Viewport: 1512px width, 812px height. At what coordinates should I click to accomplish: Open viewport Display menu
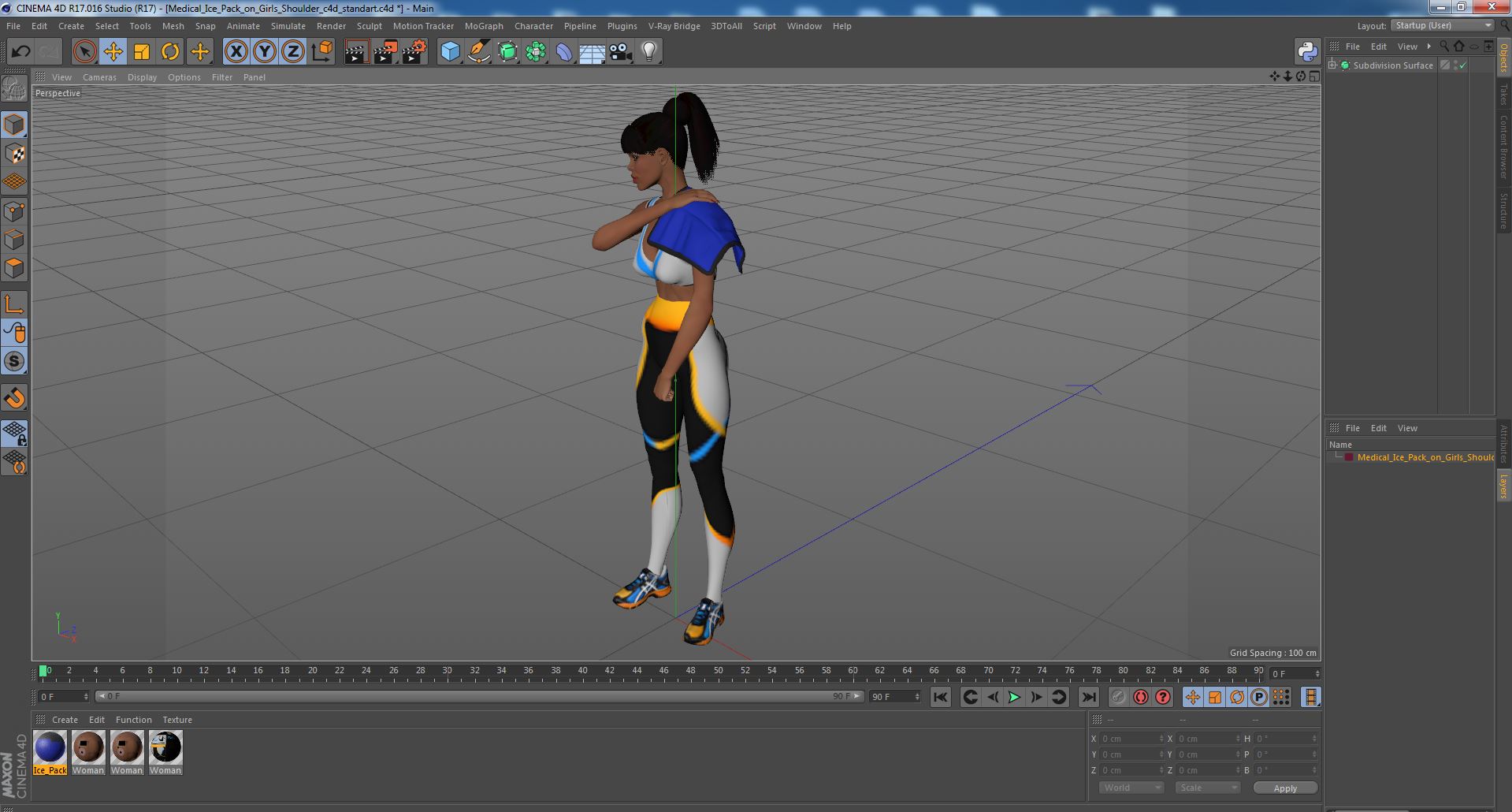click(x=142, y=77)
